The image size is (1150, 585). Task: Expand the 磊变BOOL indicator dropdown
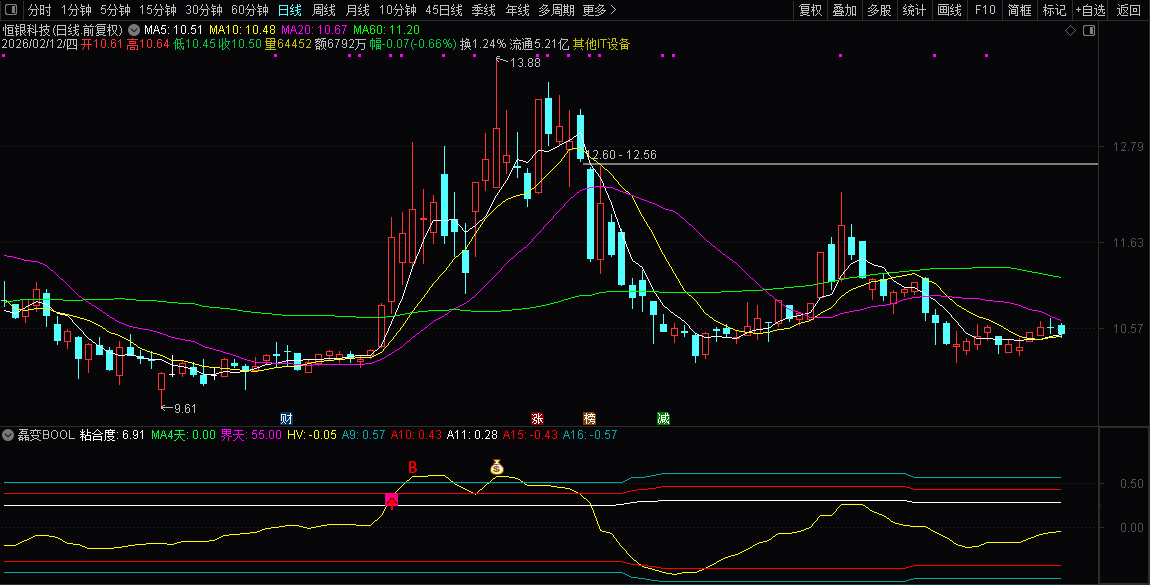(9, 435)
